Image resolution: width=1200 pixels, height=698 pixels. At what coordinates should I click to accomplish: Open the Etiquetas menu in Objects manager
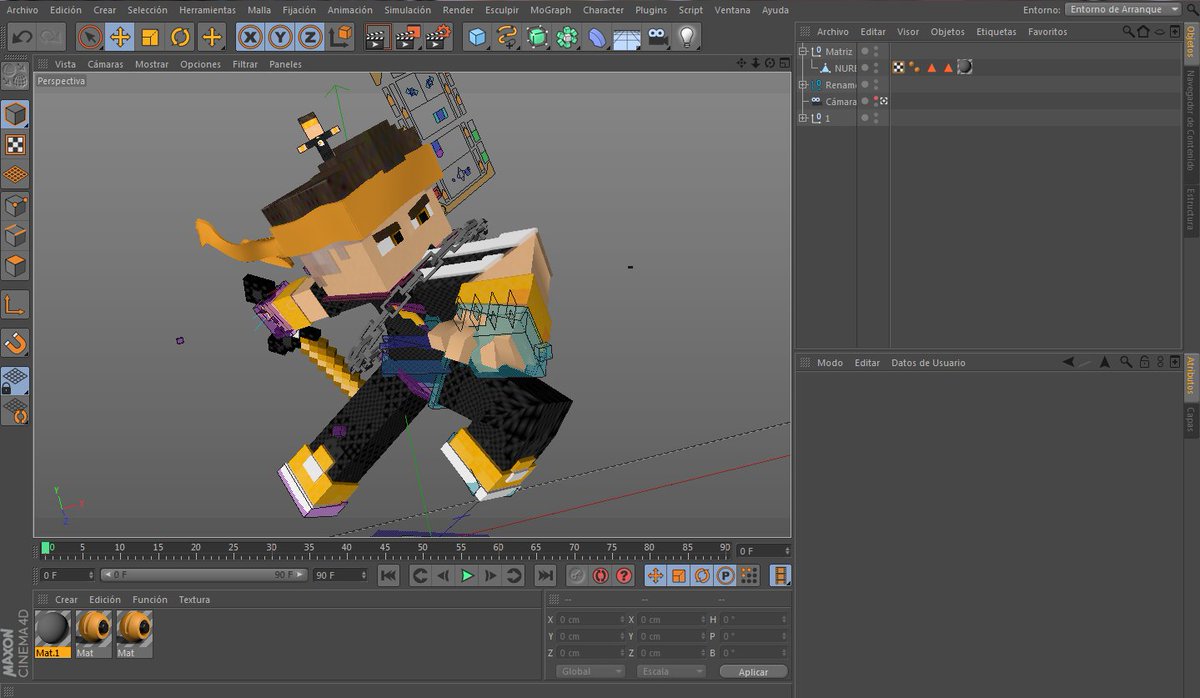(996, 32)
